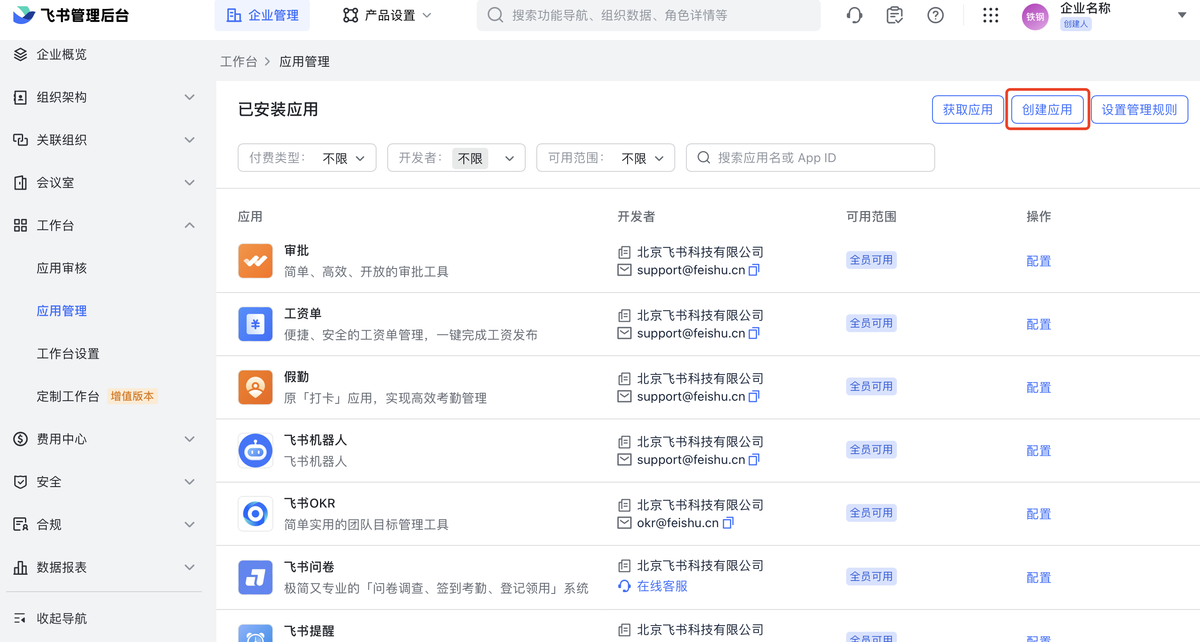Open 在线客服 link for 飞书问卷
This screenshot has height=642, width=1200.
[x=662, y=586]
